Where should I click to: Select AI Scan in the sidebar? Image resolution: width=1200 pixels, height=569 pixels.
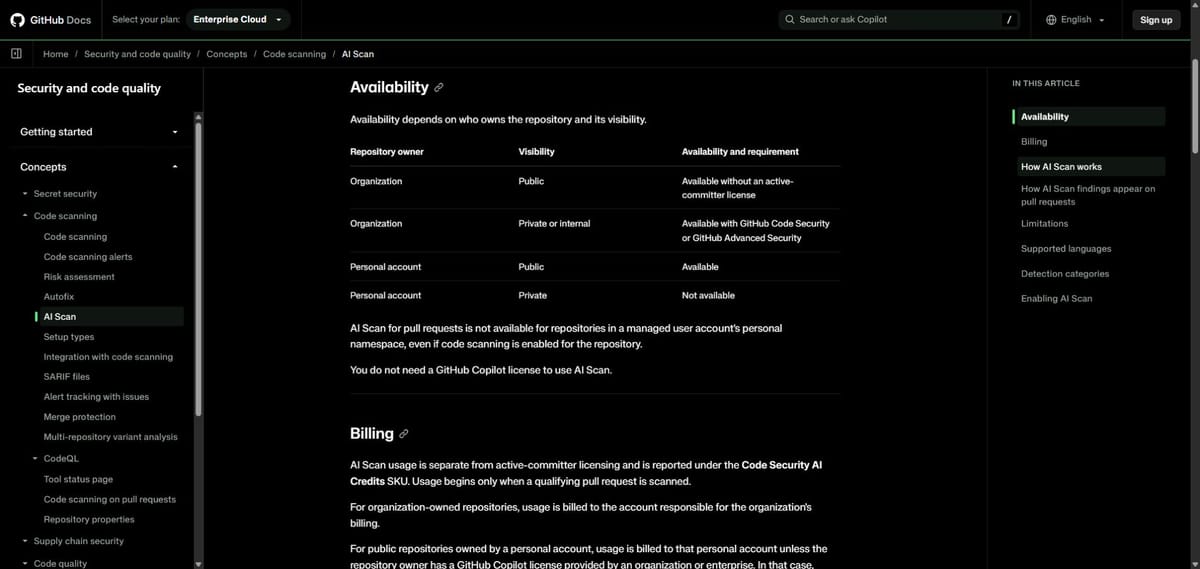pos(108,317)
